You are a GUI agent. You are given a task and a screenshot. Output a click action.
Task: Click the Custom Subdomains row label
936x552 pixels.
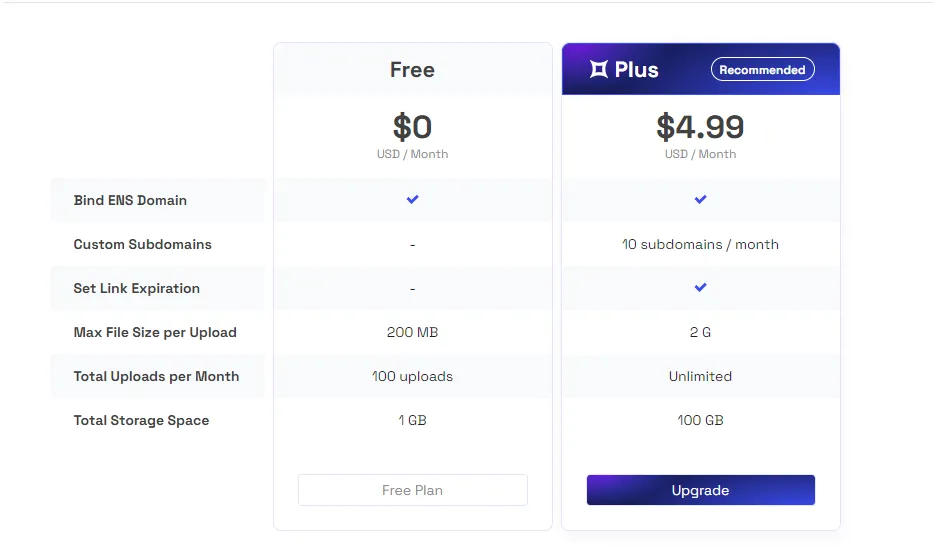coord(142,244)
